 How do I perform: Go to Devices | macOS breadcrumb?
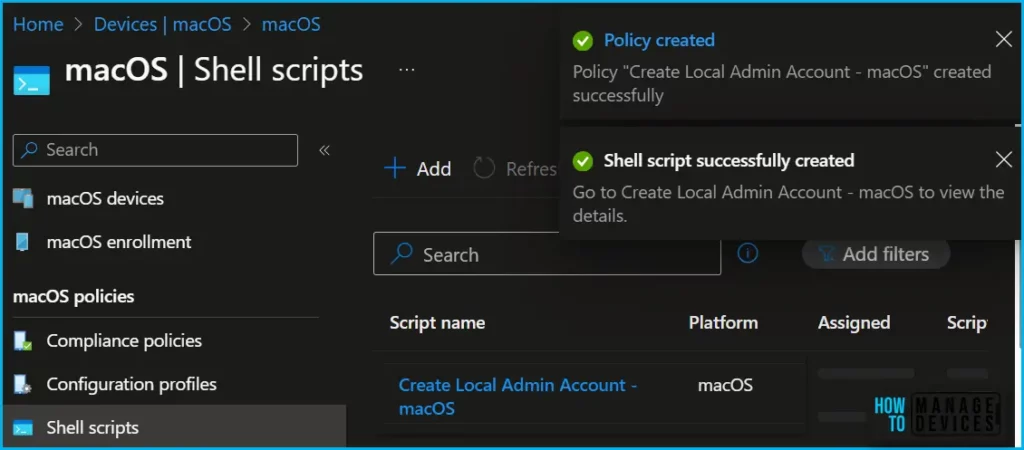(x=163, y=25)
